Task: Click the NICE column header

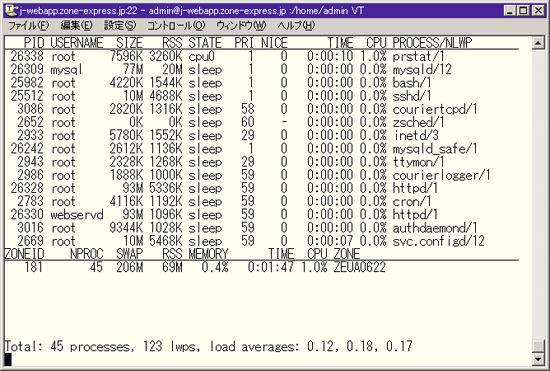Action: [x=274, y=43]
